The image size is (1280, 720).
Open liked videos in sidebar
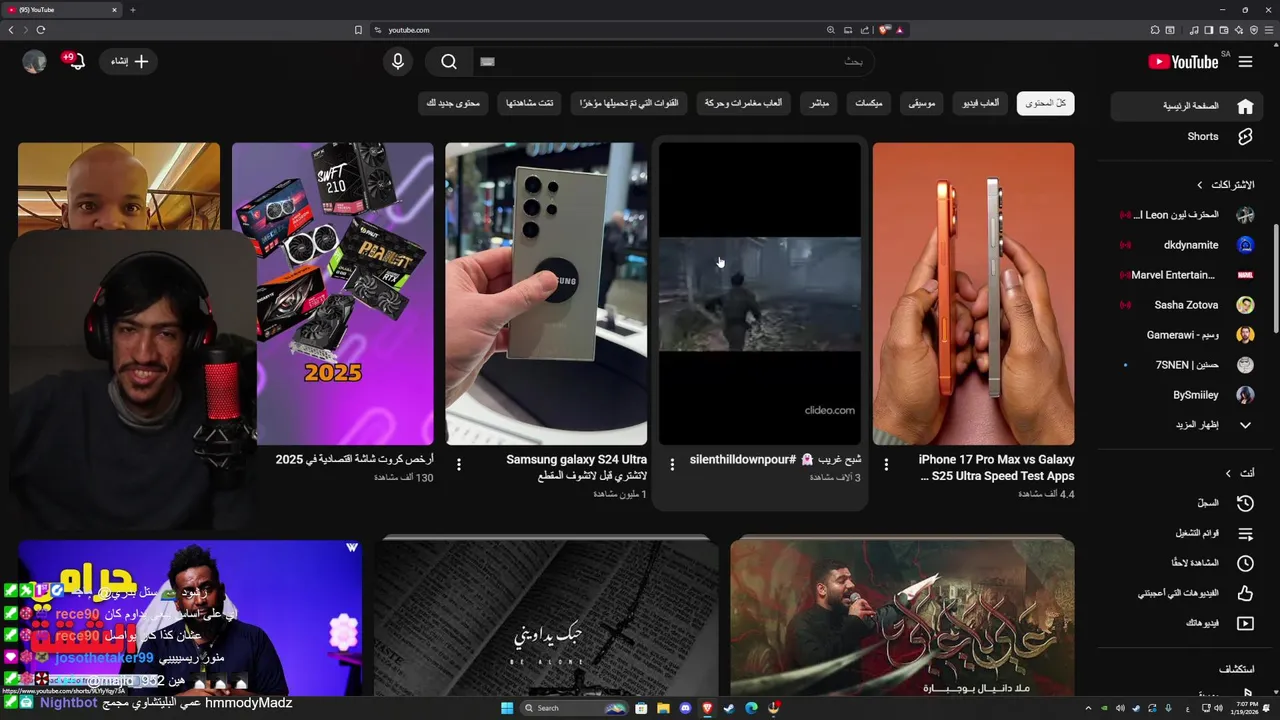[1187, 593]
